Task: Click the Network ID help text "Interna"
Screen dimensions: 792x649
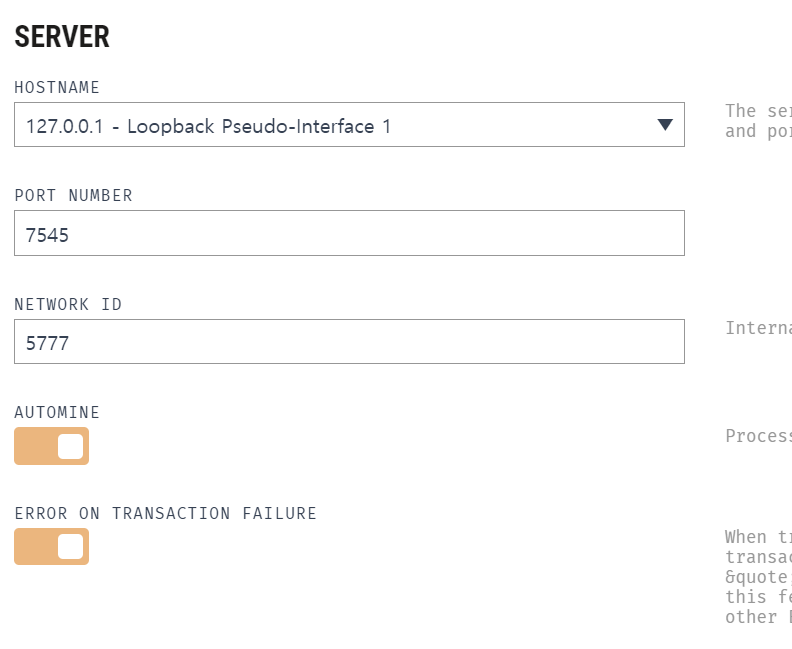Action: (758, 328)
